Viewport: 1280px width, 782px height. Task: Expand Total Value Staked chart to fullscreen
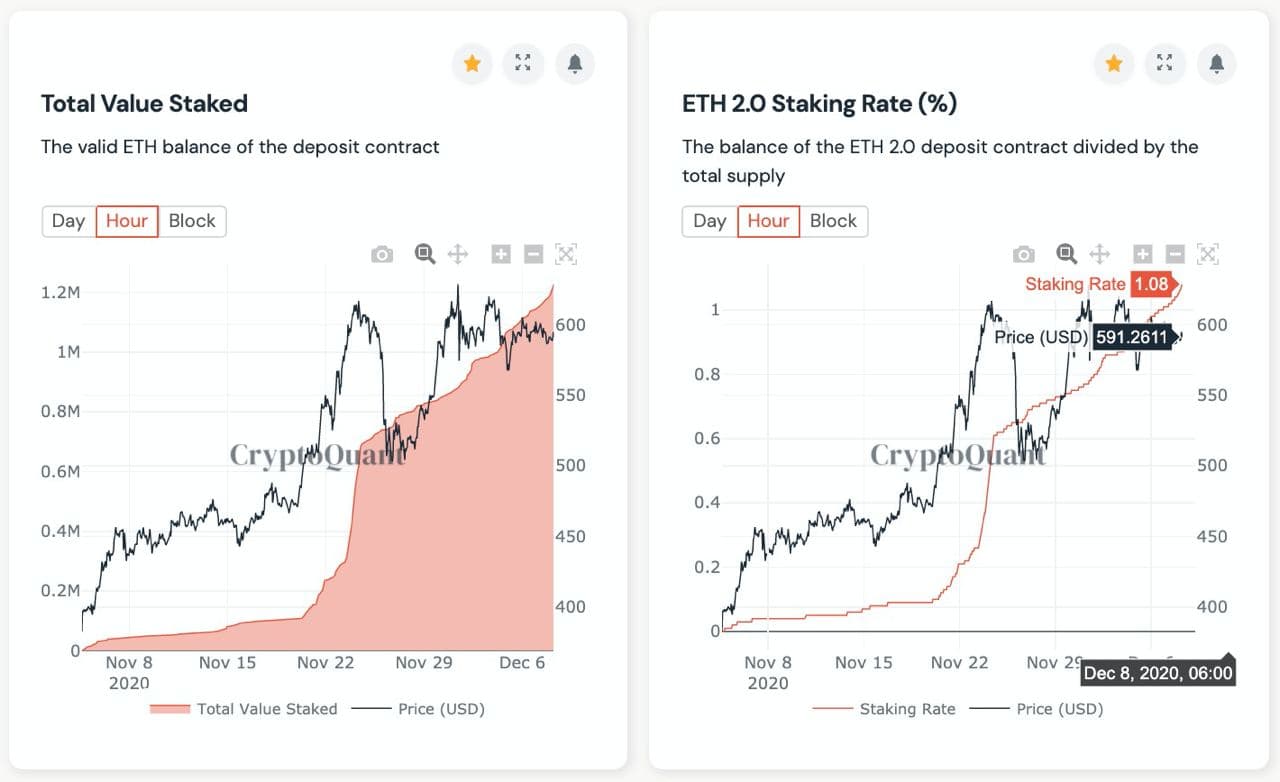coord(523,64)
